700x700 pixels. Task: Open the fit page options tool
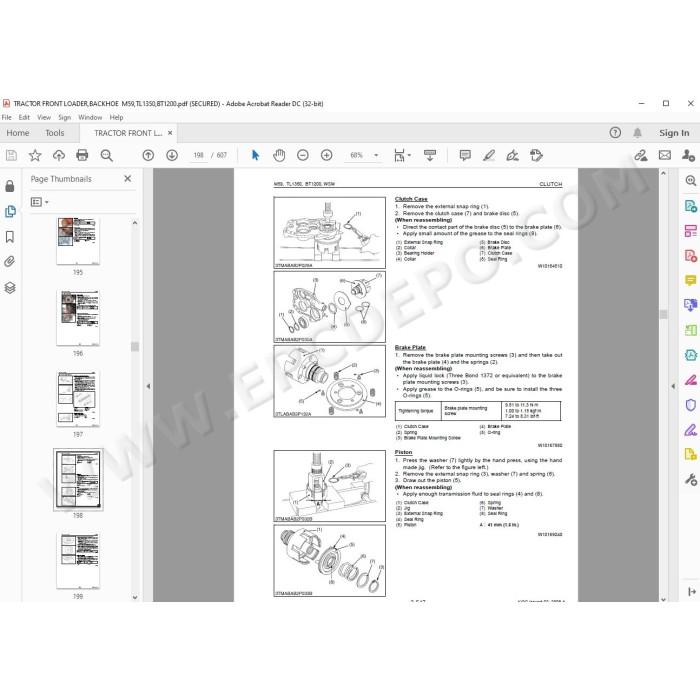[x=402, y=155]
